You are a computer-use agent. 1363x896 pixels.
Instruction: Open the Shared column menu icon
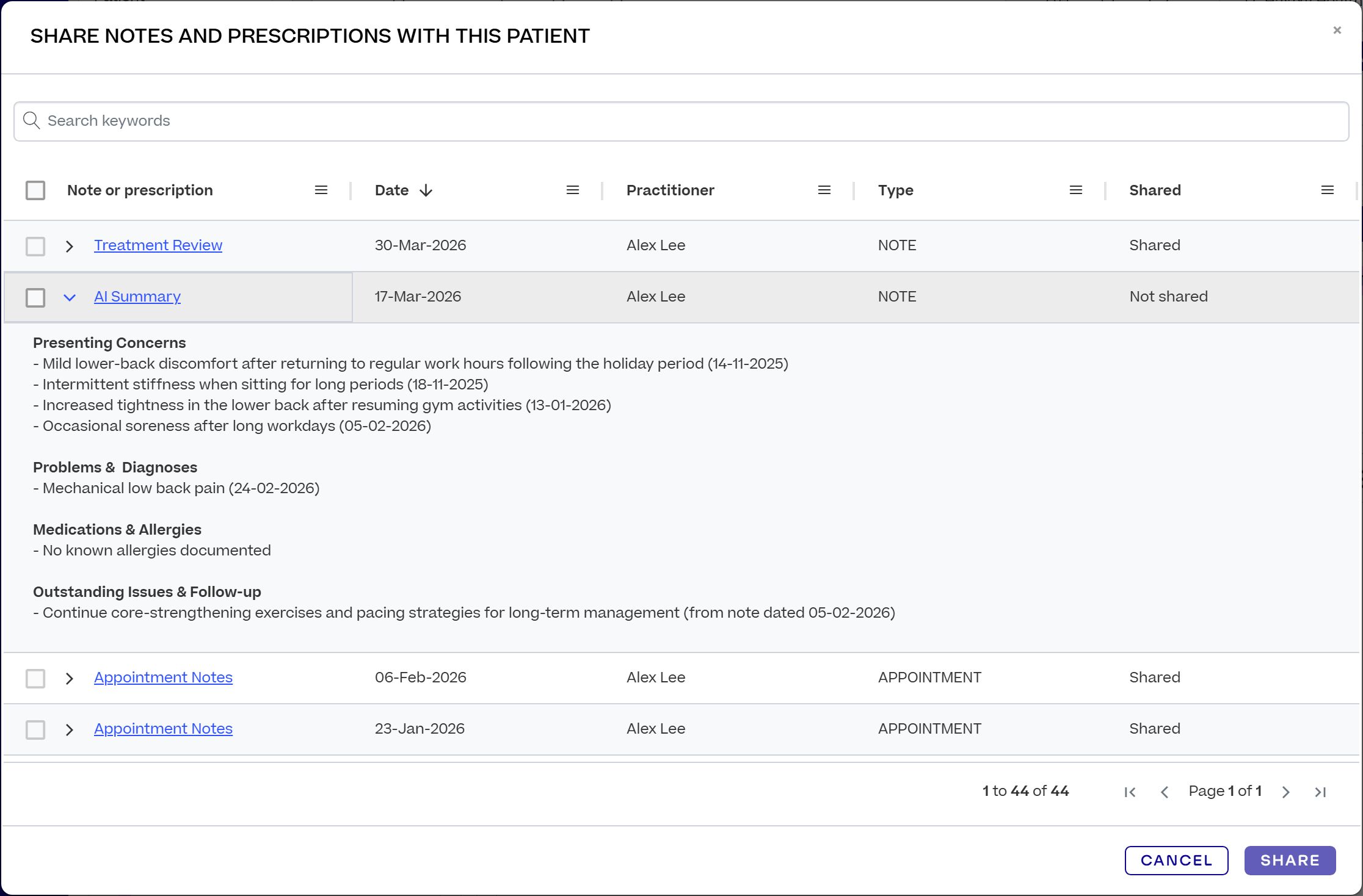pos(1328,190)
